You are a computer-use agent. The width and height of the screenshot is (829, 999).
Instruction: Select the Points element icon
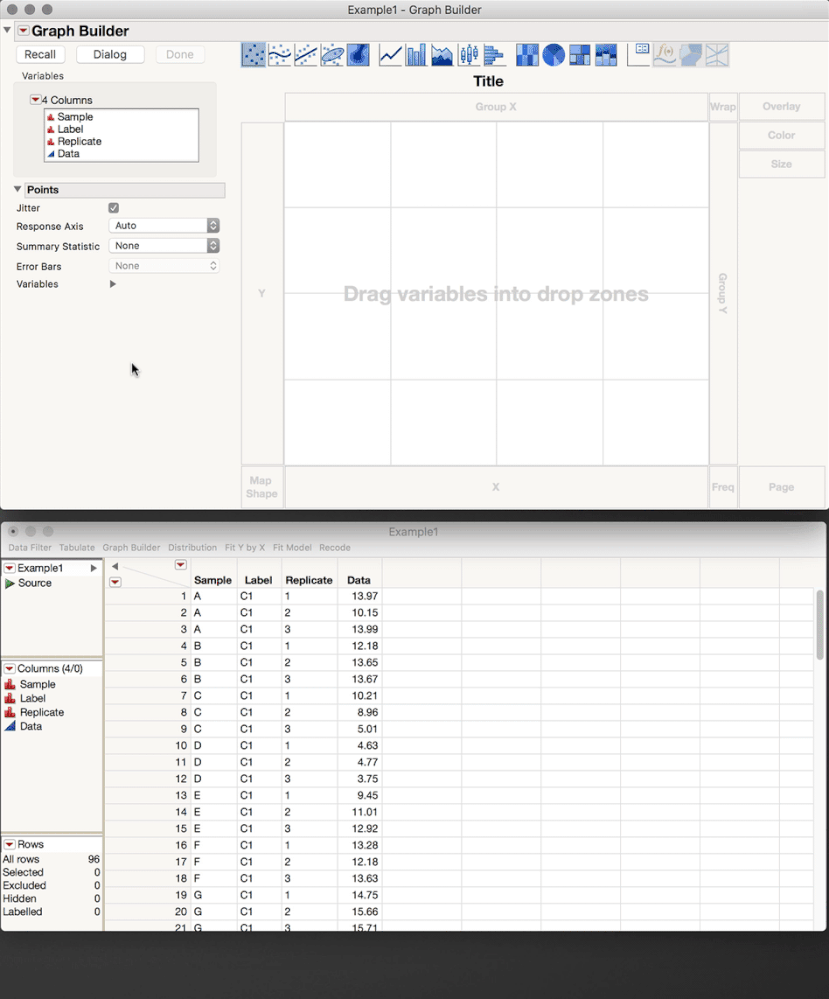(254, 55)
